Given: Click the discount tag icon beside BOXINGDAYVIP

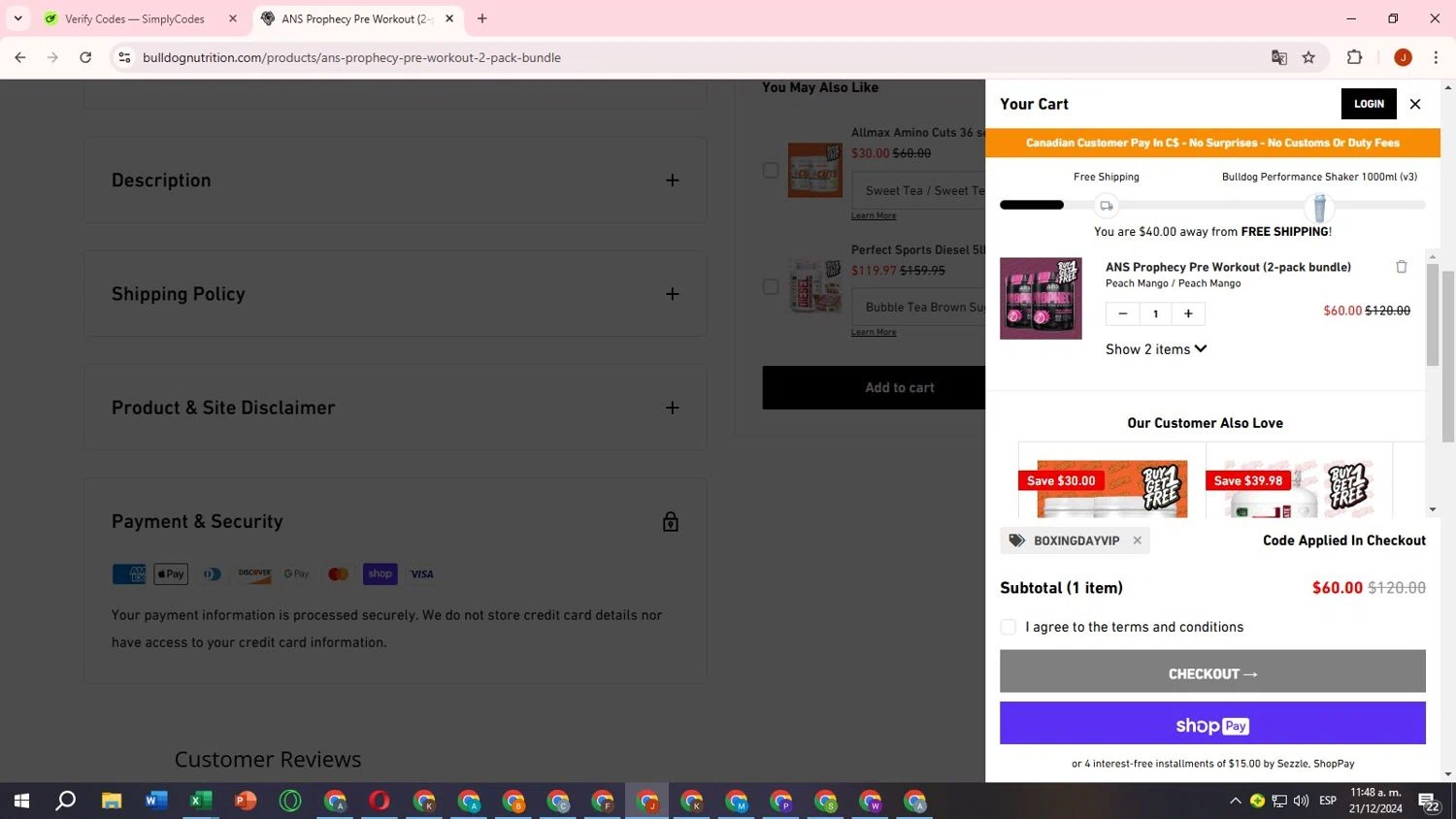Looking at the screenshot, I should [1017, 541].
